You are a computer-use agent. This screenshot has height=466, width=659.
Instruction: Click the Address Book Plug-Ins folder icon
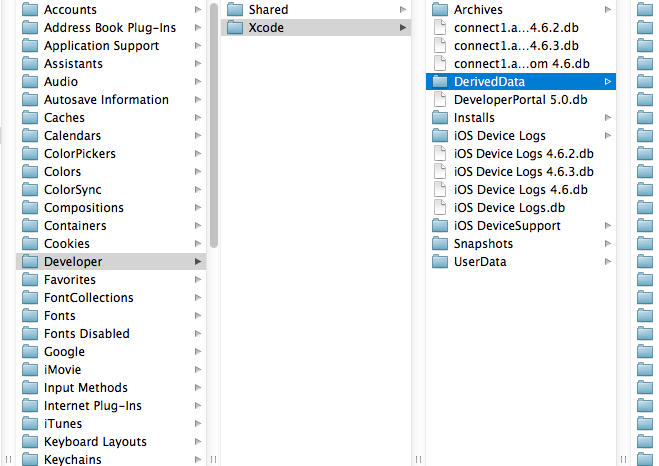(x=30, y=27)
